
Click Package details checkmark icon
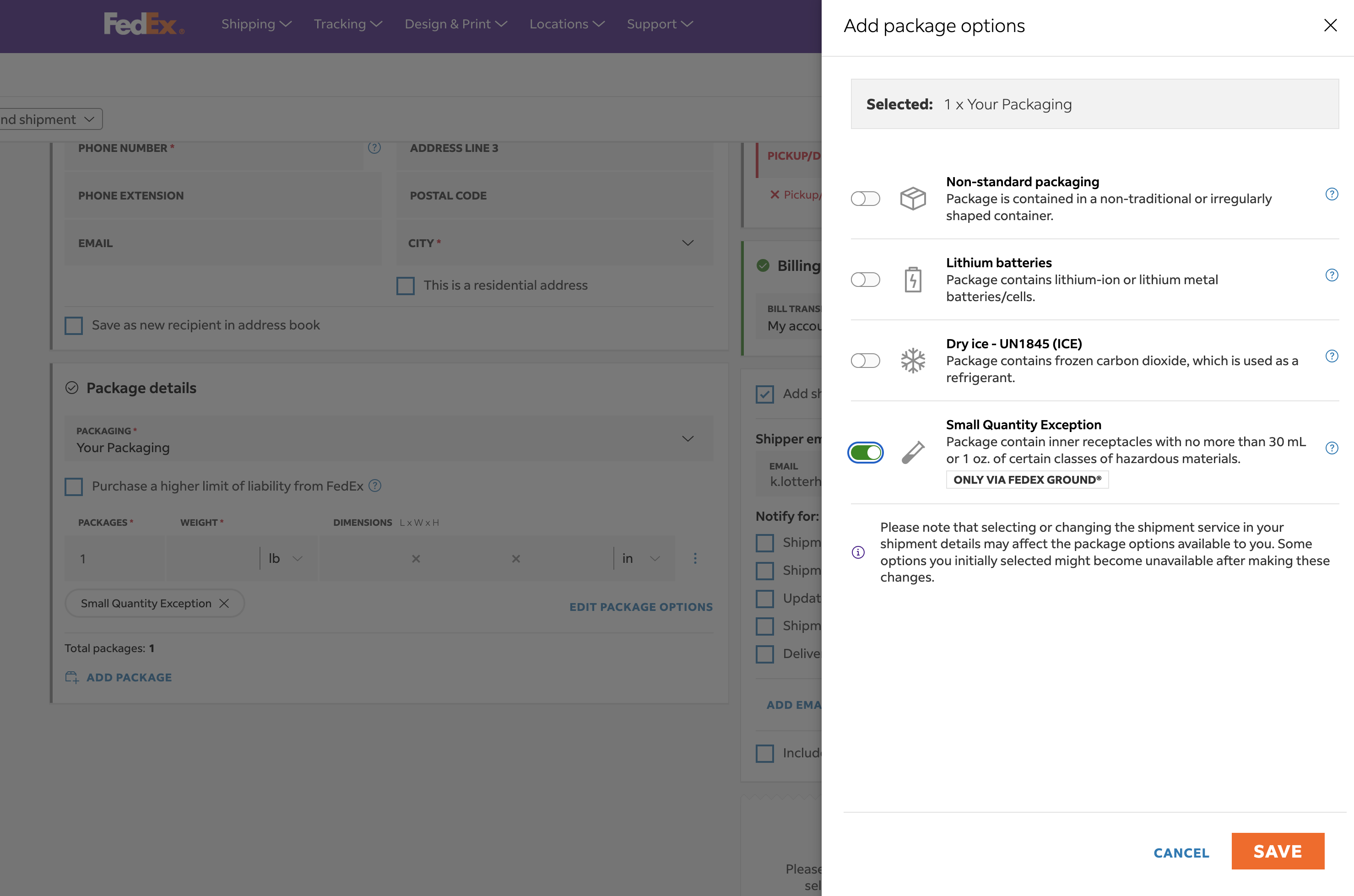[71, 388]
